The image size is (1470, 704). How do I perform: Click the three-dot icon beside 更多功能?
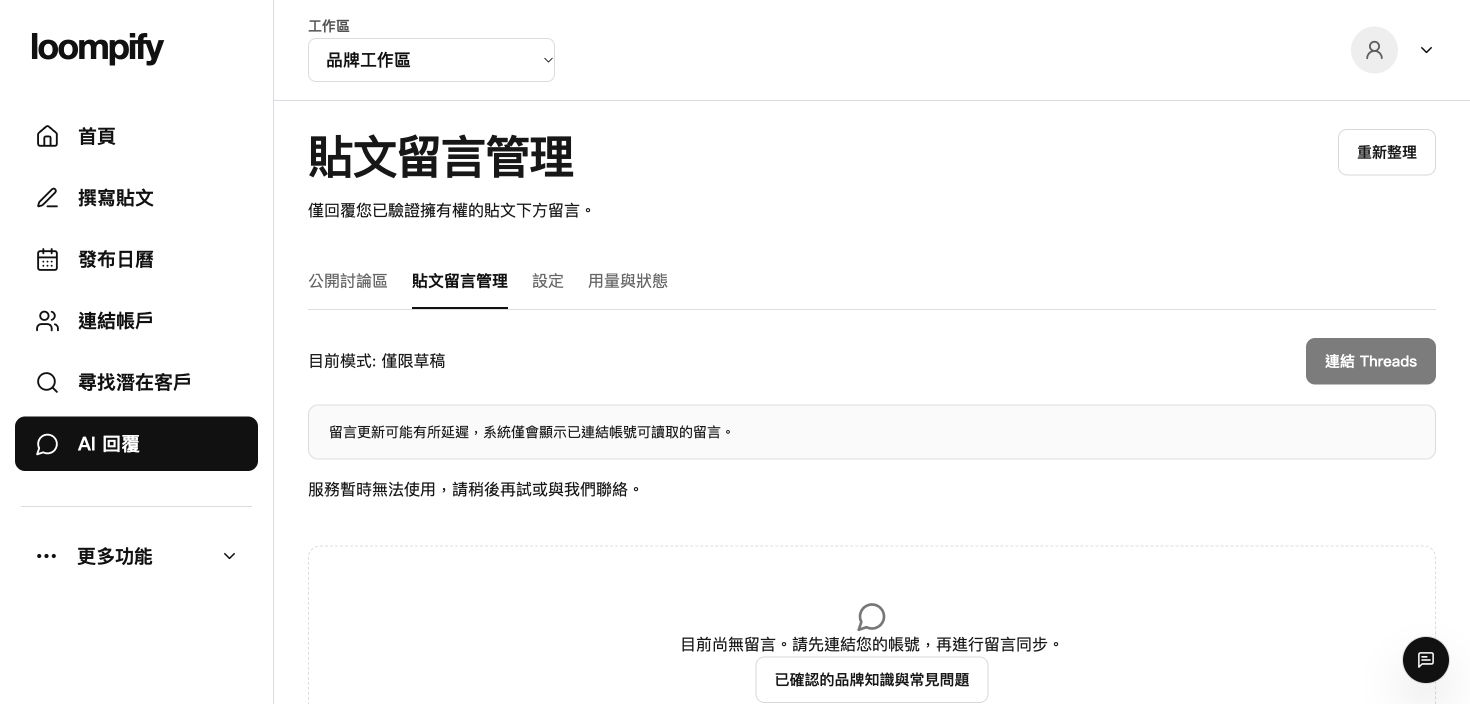(x=46, y=556)
